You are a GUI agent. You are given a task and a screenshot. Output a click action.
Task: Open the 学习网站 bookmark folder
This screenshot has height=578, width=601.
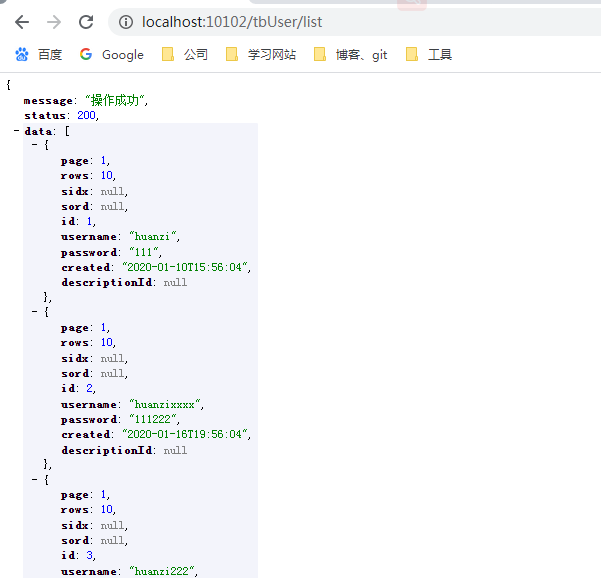(261, 55)
